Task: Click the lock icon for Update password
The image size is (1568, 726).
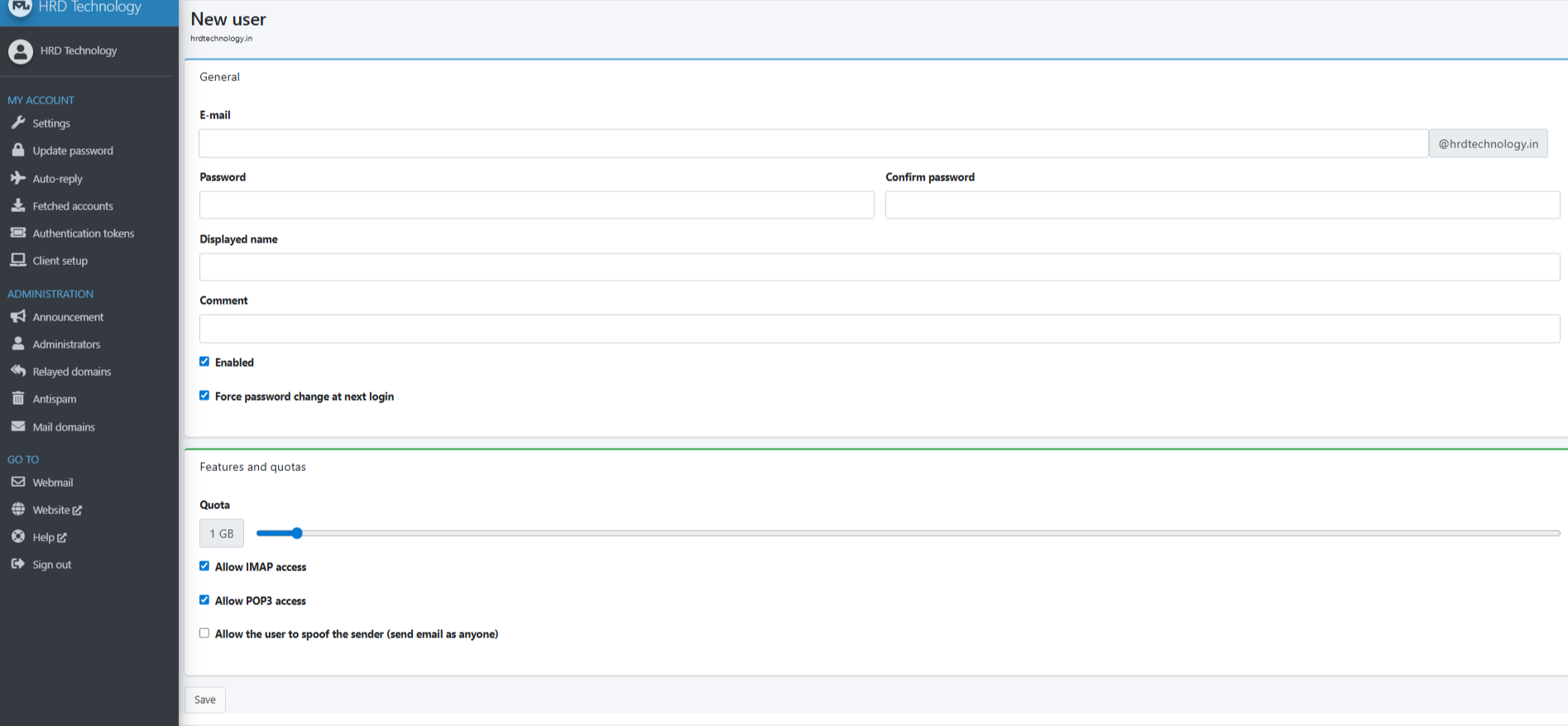Action: [18, 150]
